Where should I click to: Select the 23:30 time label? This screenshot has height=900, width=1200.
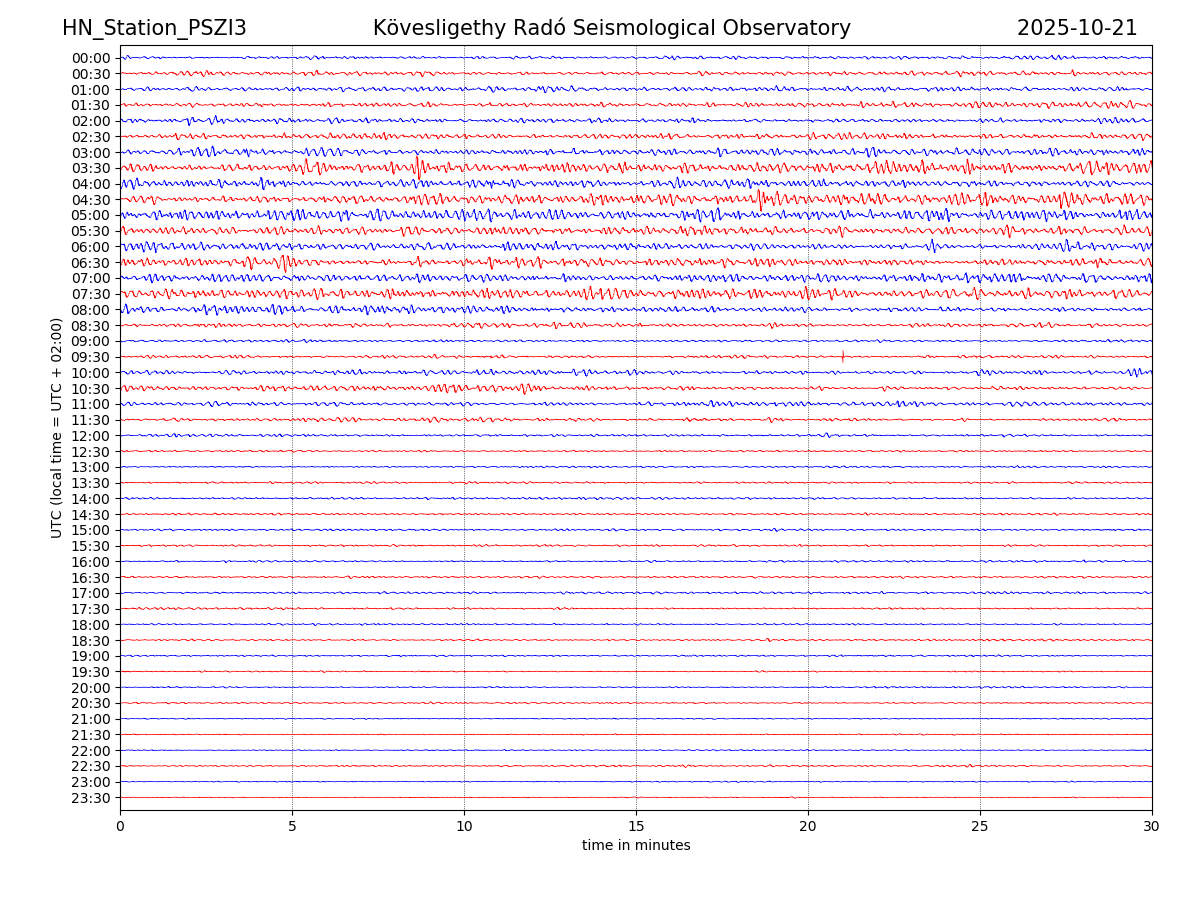[x=90, y=798]
